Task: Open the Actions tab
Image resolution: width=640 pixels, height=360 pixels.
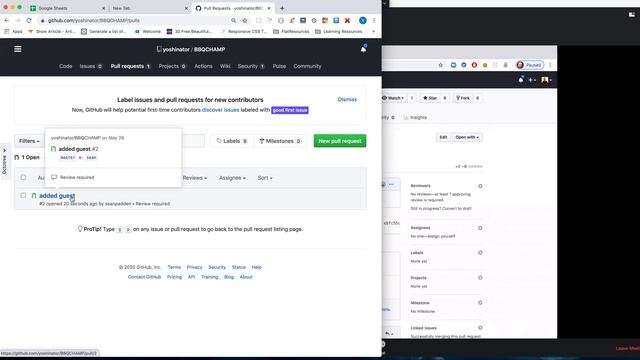Action: pyautogui.click(x=203, y=66)
